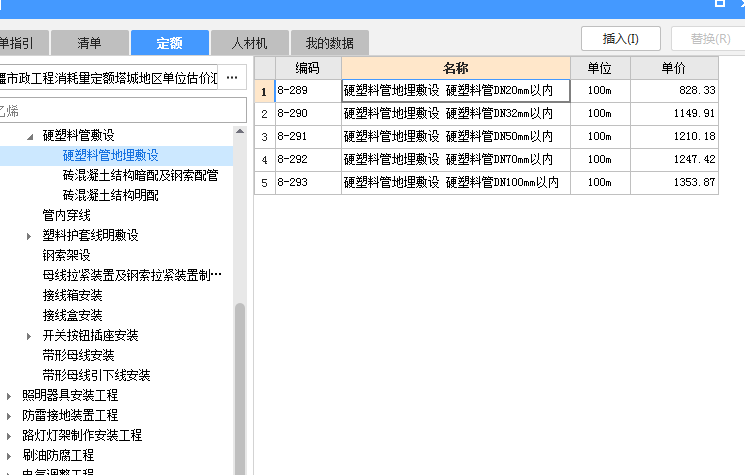Click code cell 8-292
745x475 pixels.
tap(308, 159)
